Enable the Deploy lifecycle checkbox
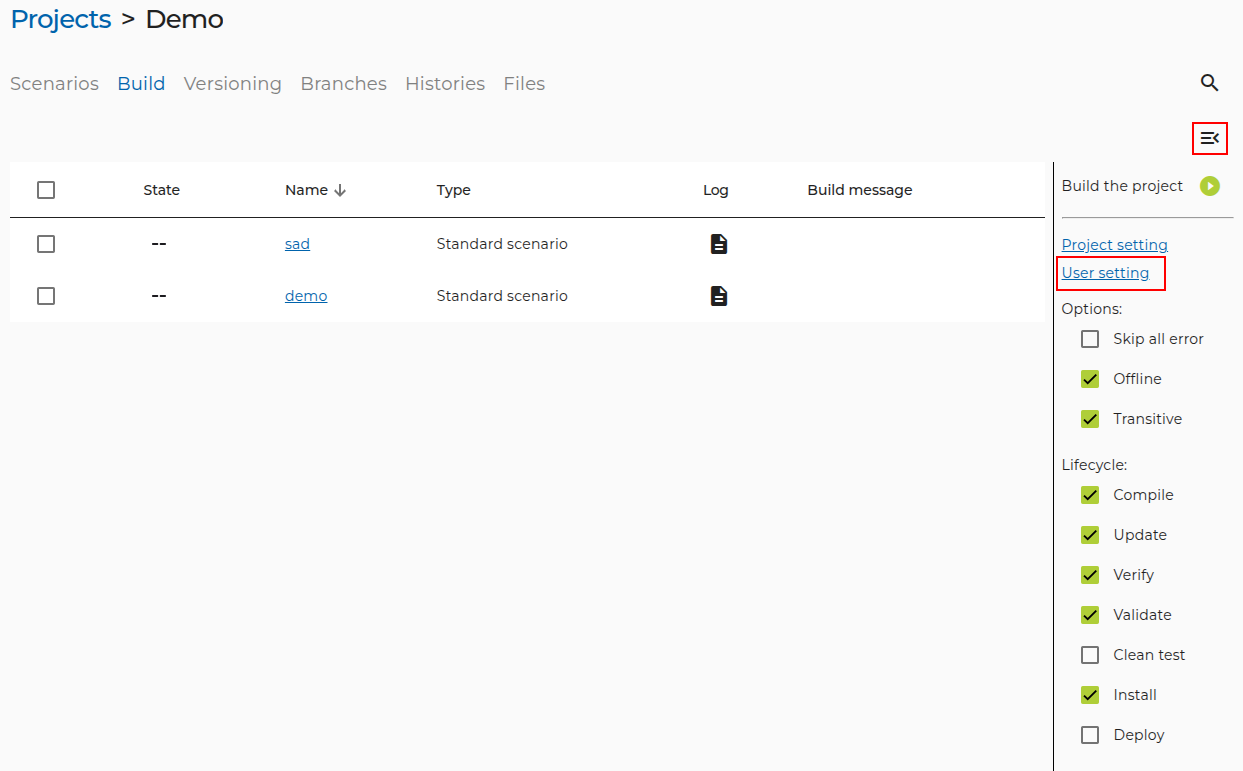Image resolution: width=1243 pixels, height=771 pixels. coord(1090,735)
